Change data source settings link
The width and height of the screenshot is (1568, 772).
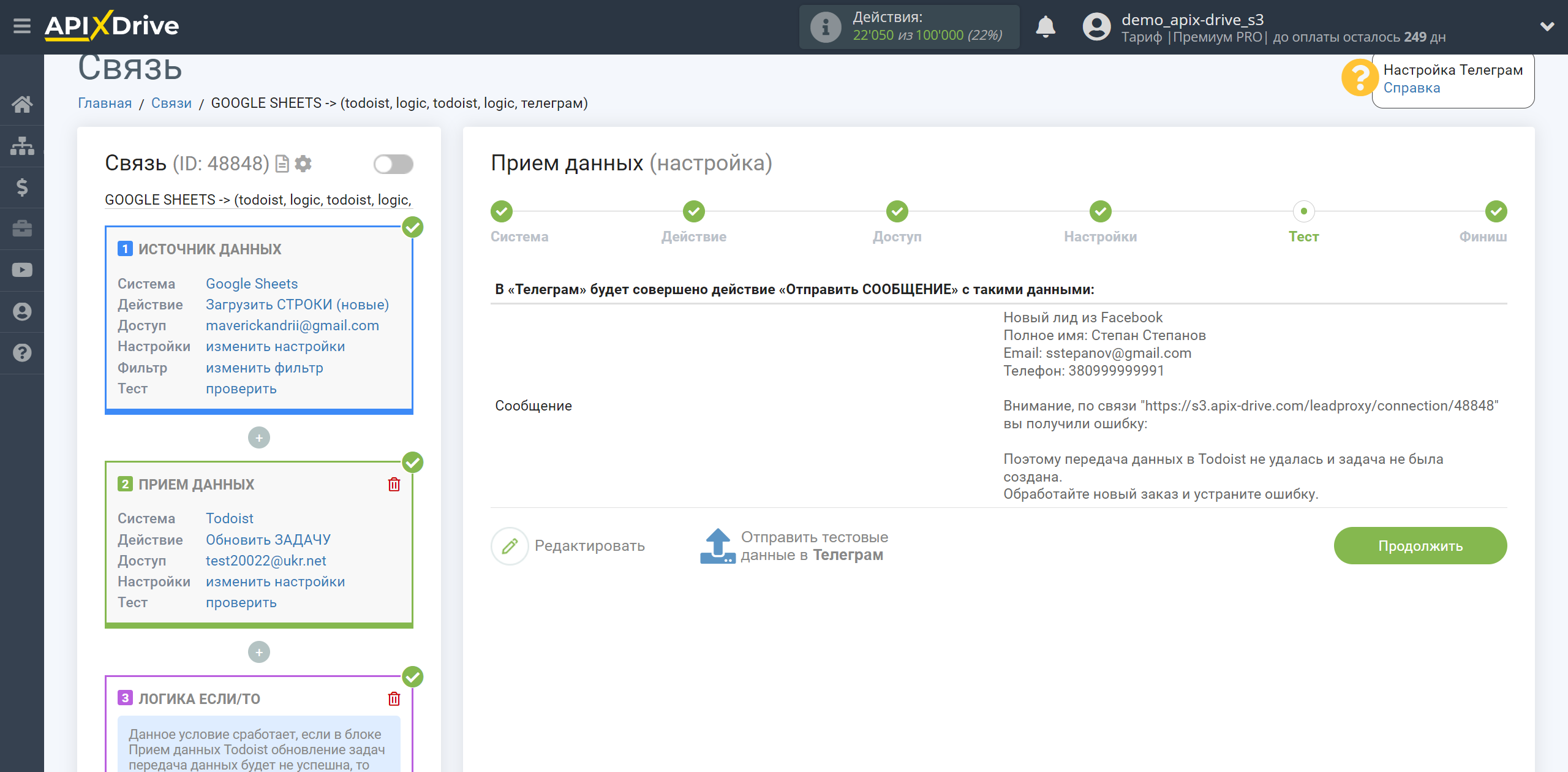(x=275, y=346)
